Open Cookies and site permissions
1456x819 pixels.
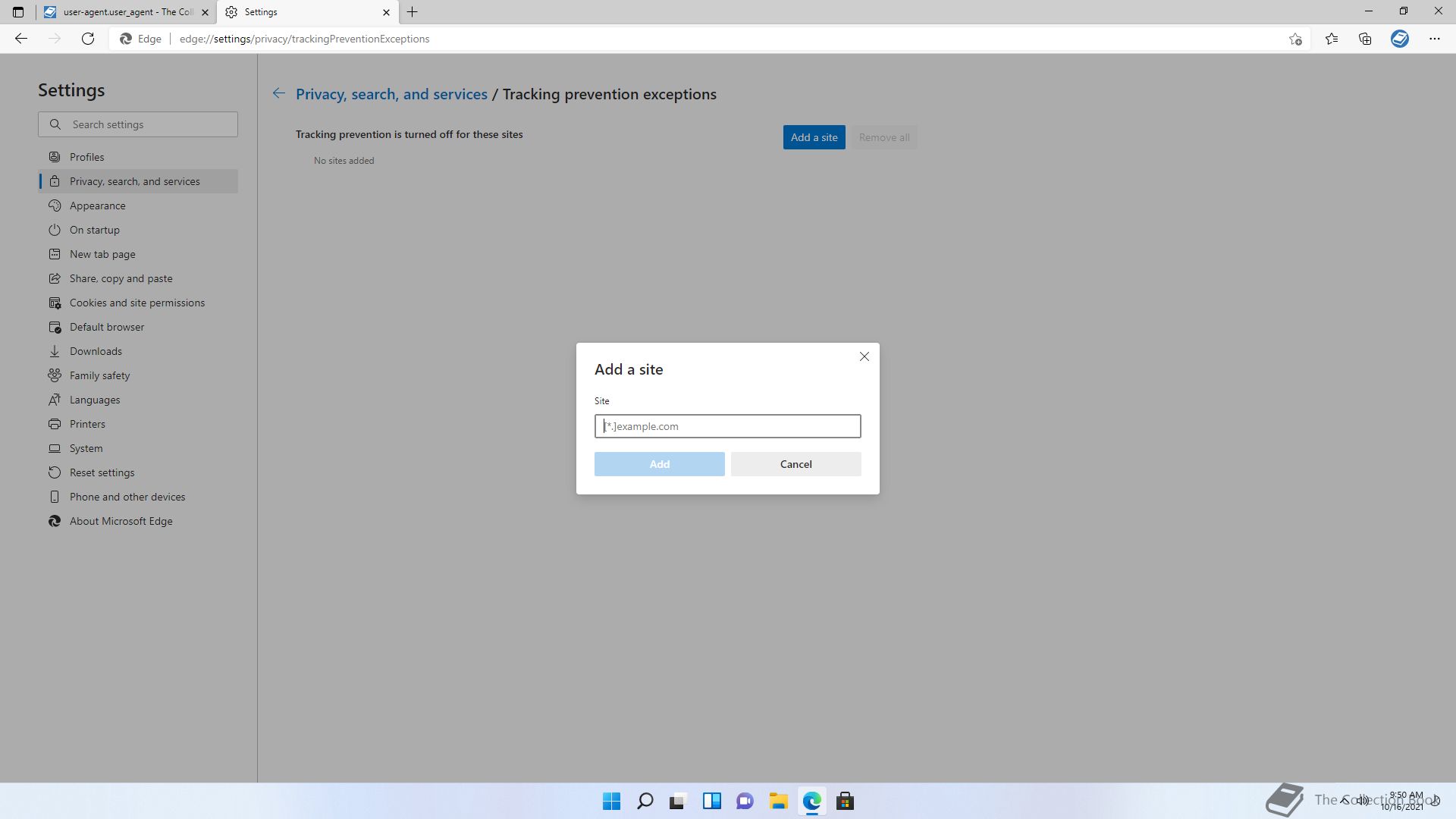point(138,303)
